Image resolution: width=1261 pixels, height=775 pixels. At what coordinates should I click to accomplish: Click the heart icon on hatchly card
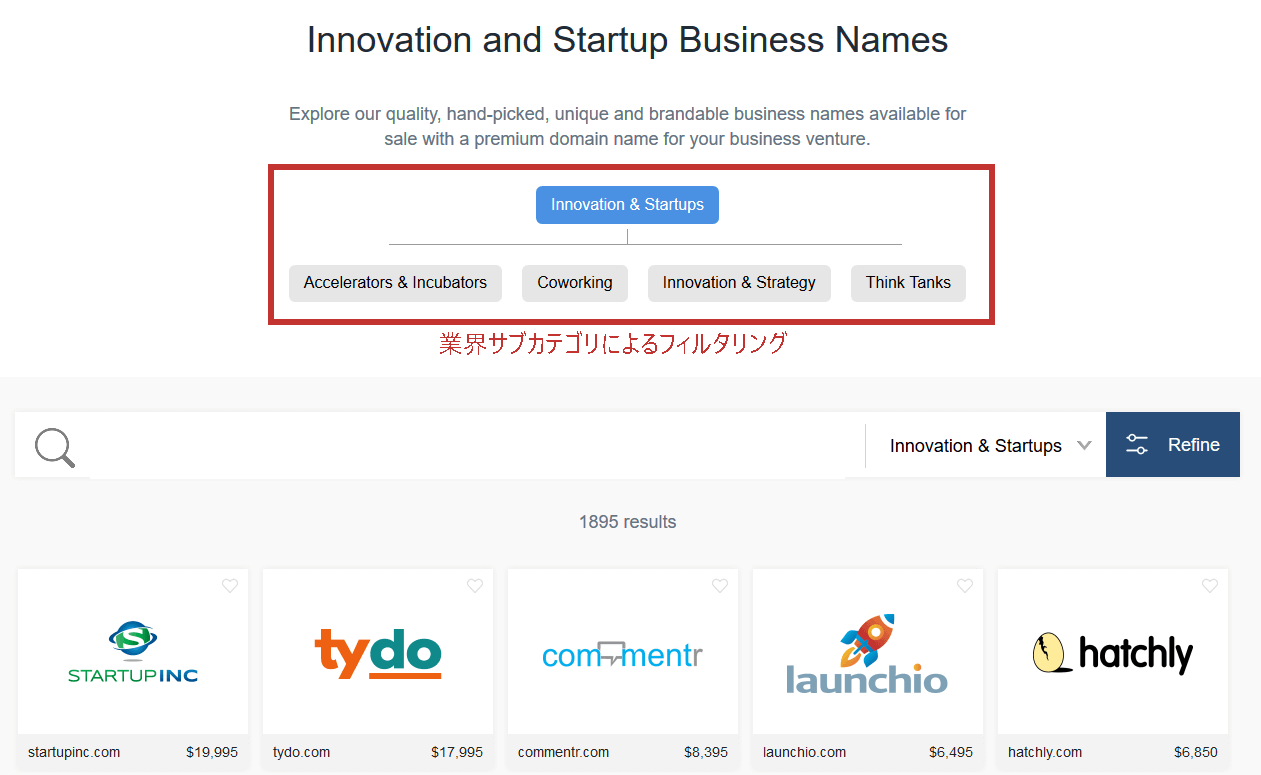(1210, 586)
